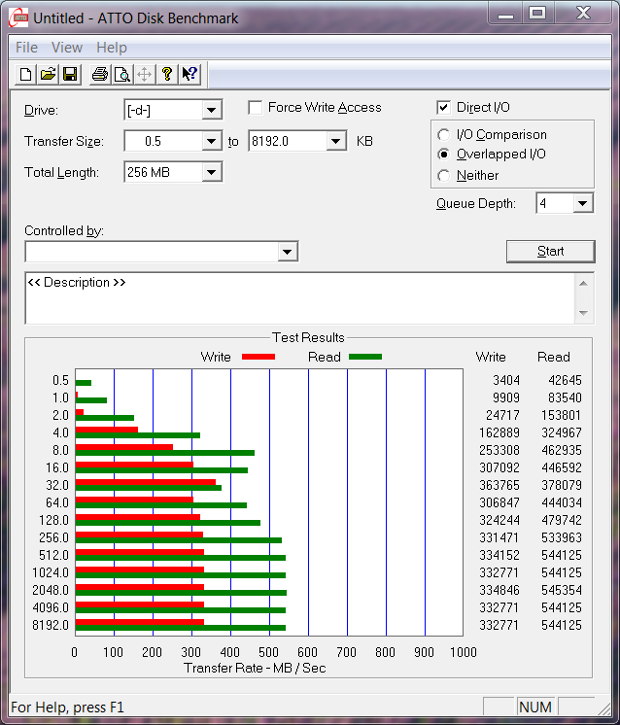
Task: Open Print Preview from the toolbar
Action: [x=122, y=74]
